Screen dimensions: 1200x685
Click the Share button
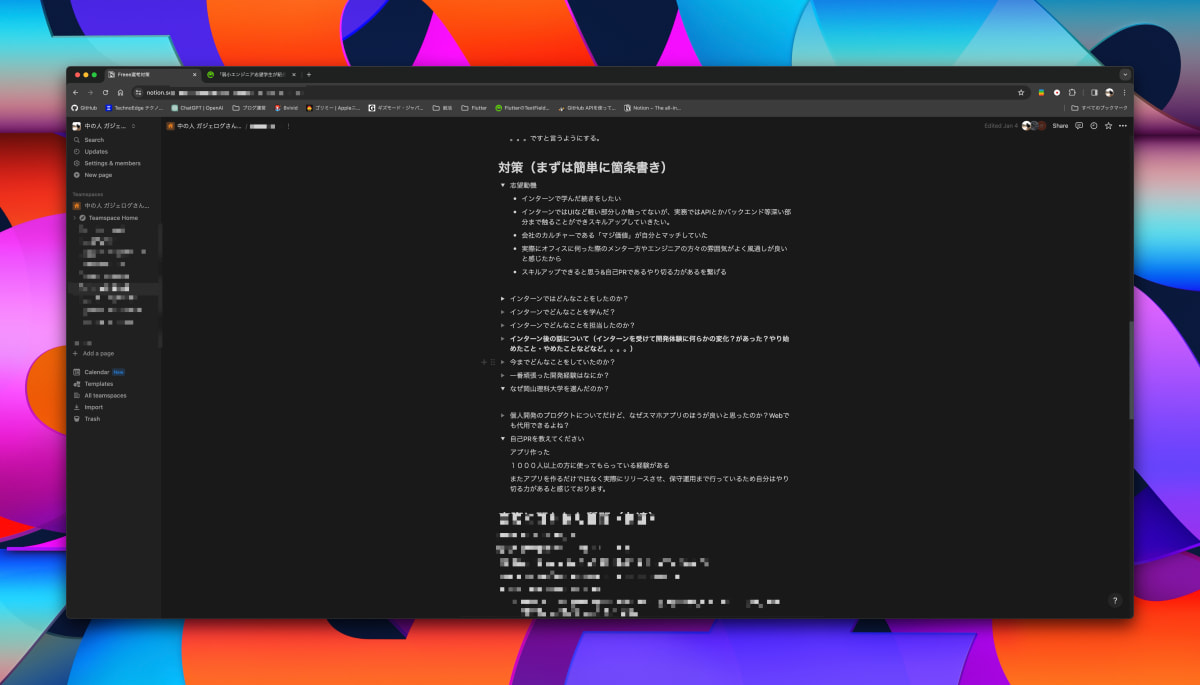(1060, 126)
